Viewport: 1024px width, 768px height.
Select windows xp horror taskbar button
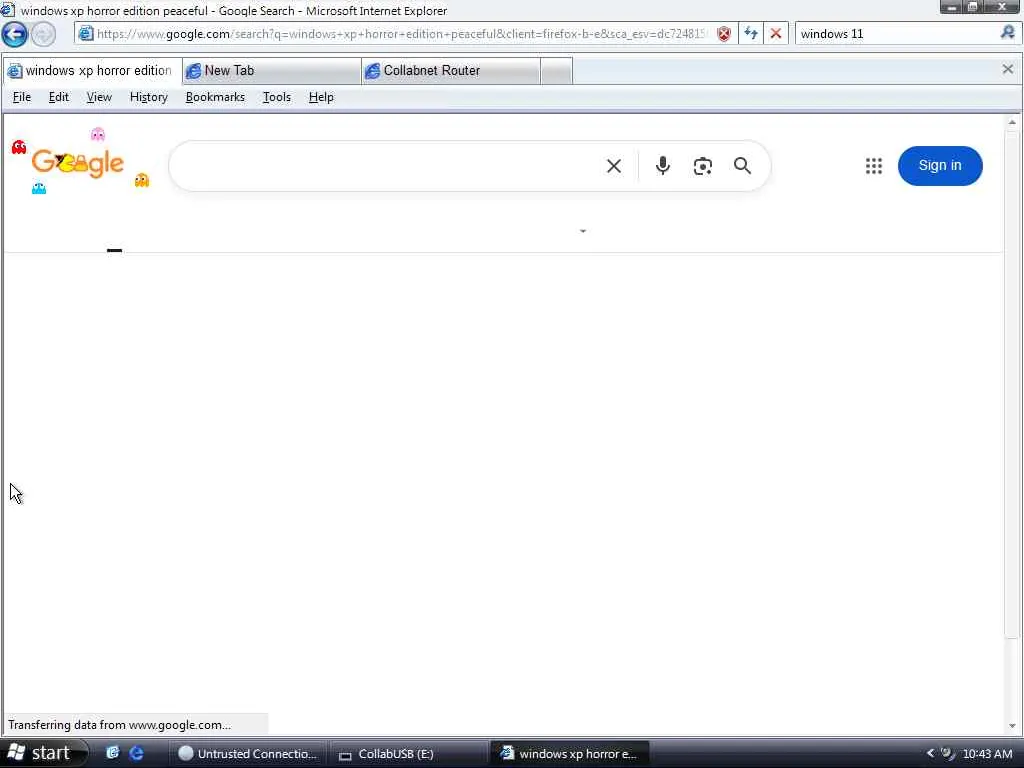coord(569,754)
